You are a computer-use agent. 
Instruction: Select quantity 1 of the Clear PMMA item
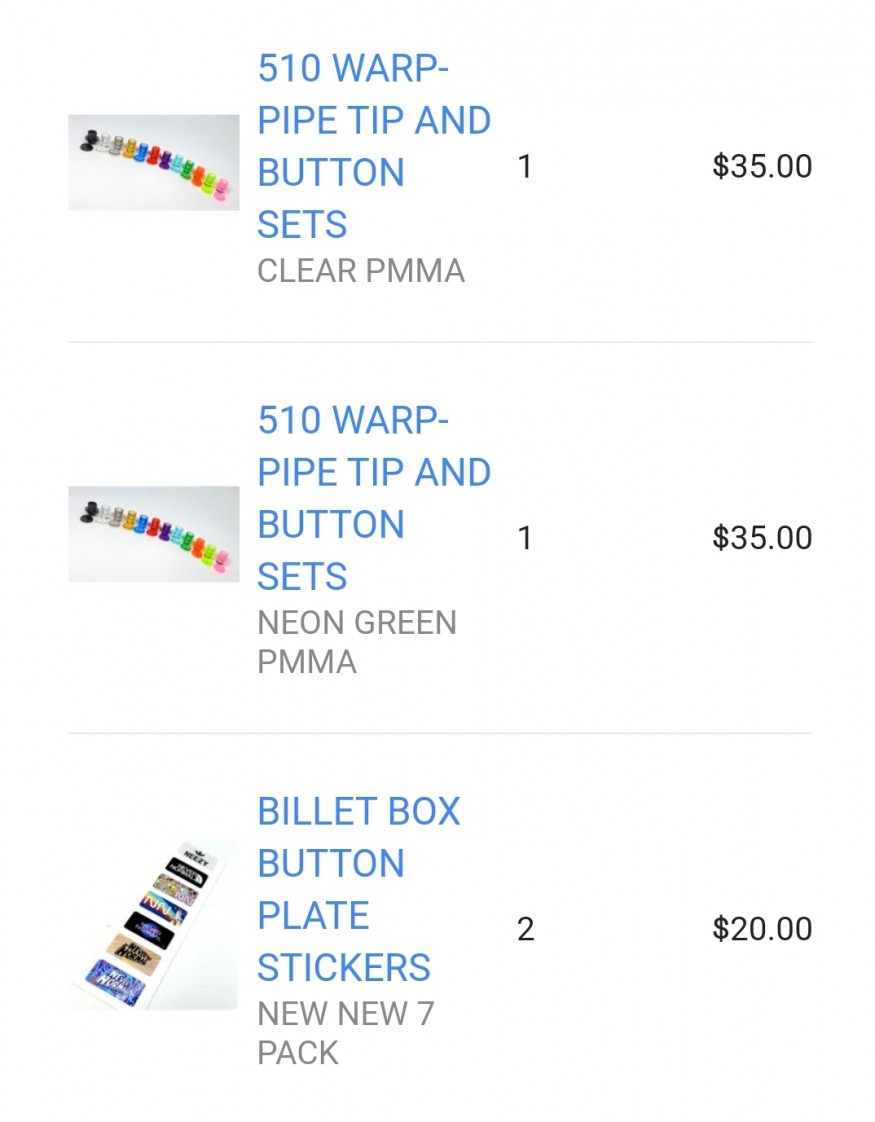click(524, 167)
